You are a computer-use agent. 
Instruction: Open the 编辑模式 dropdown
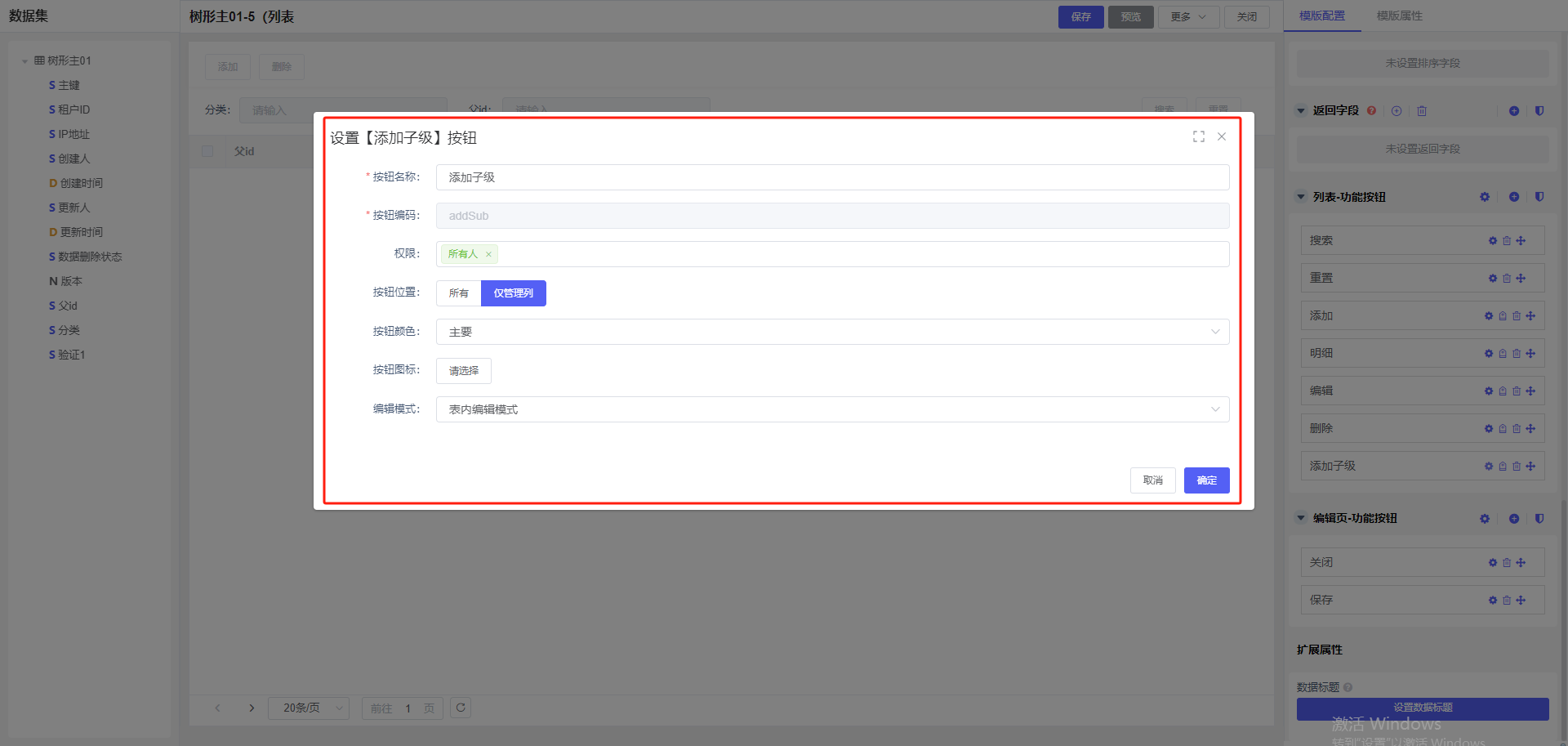tap(831, 409)
